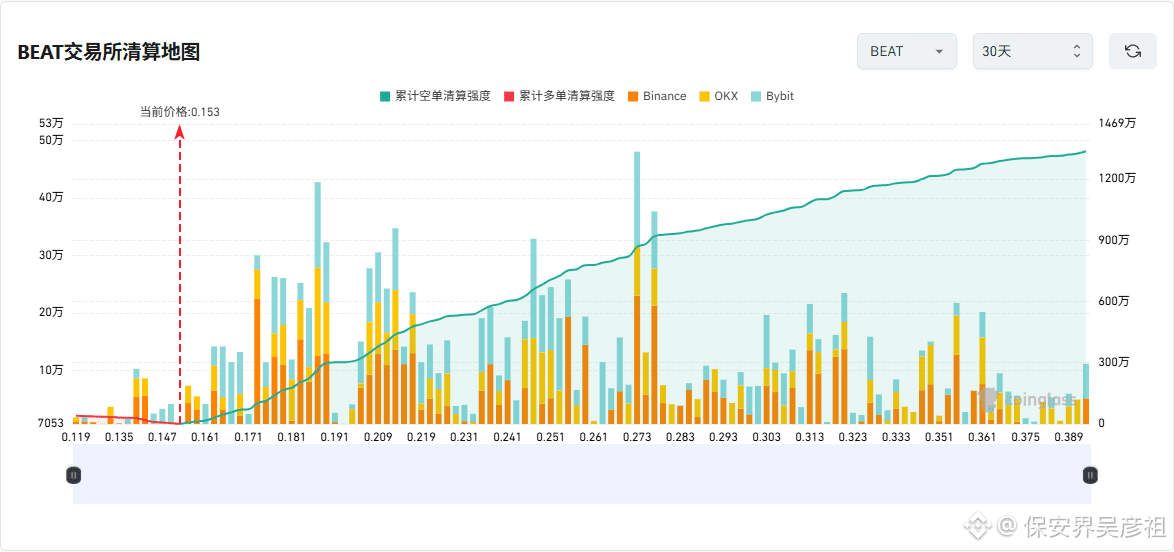Click the 0.181 price axis label
The image size is (1174, 552).
[291, 437]
